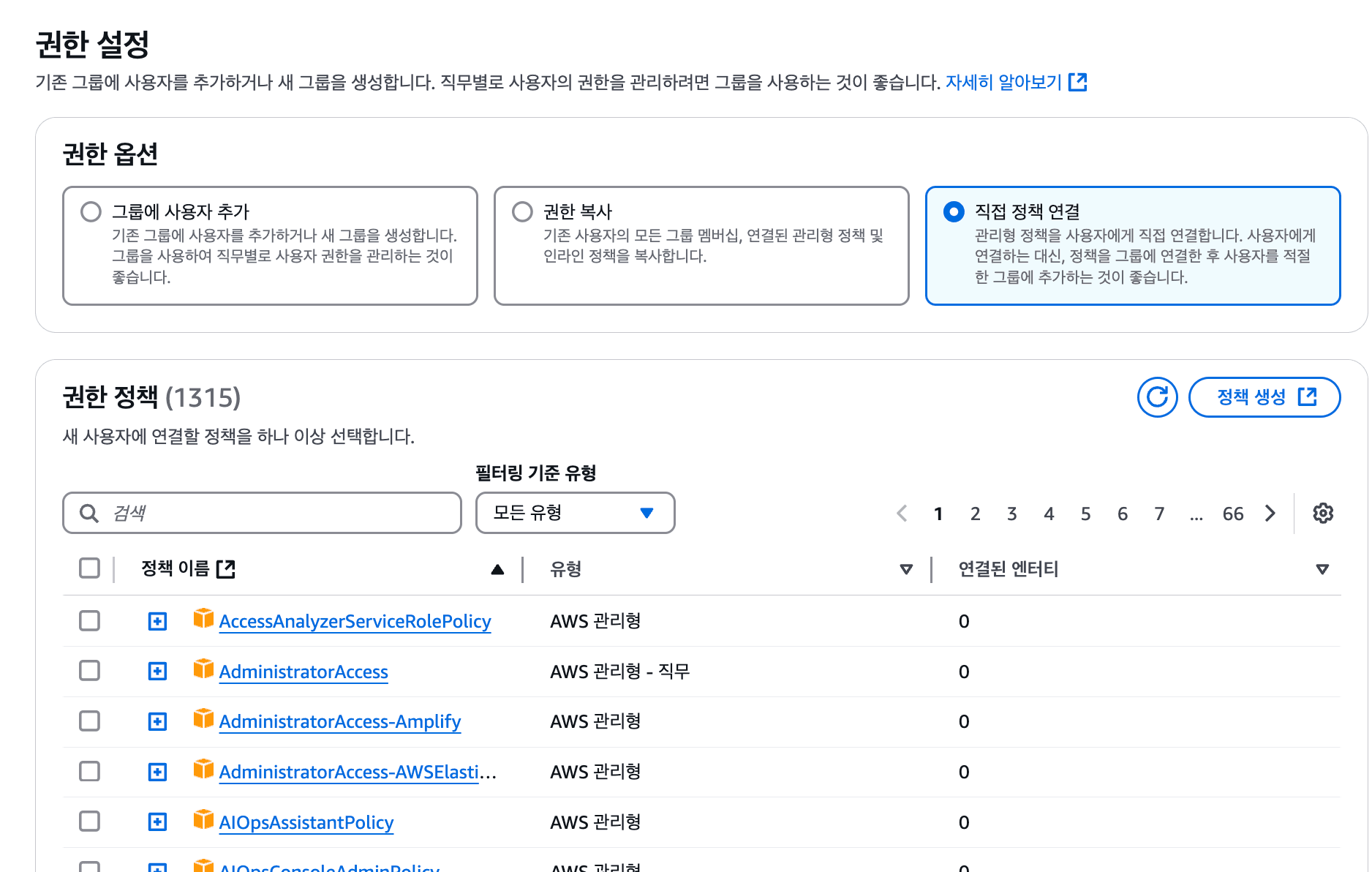This screenshot has height=872, width=1372.
Task: Click the external link icon after 자세히 알아보기
Action: click(x=1079, y=82)
